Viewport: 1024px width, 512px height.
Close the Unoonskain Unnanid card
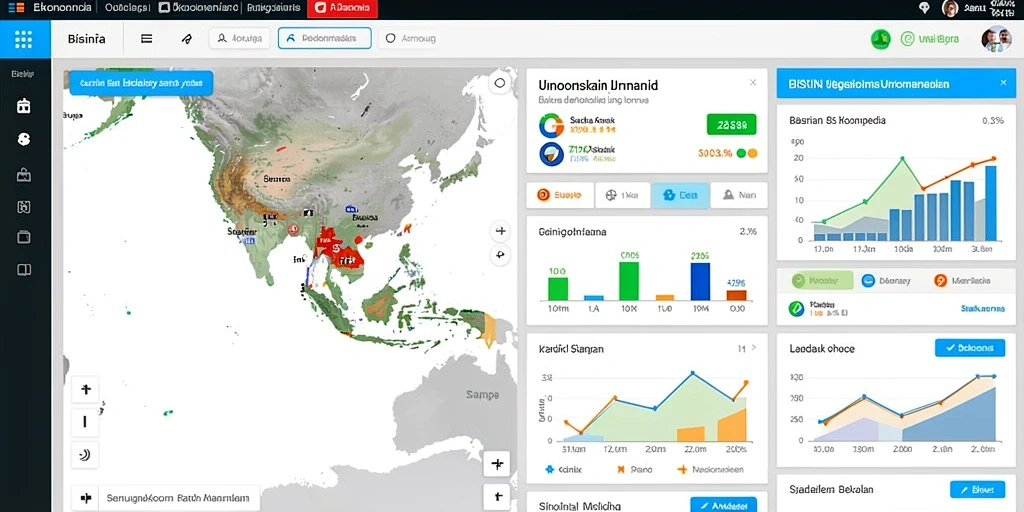pos(752,83)
